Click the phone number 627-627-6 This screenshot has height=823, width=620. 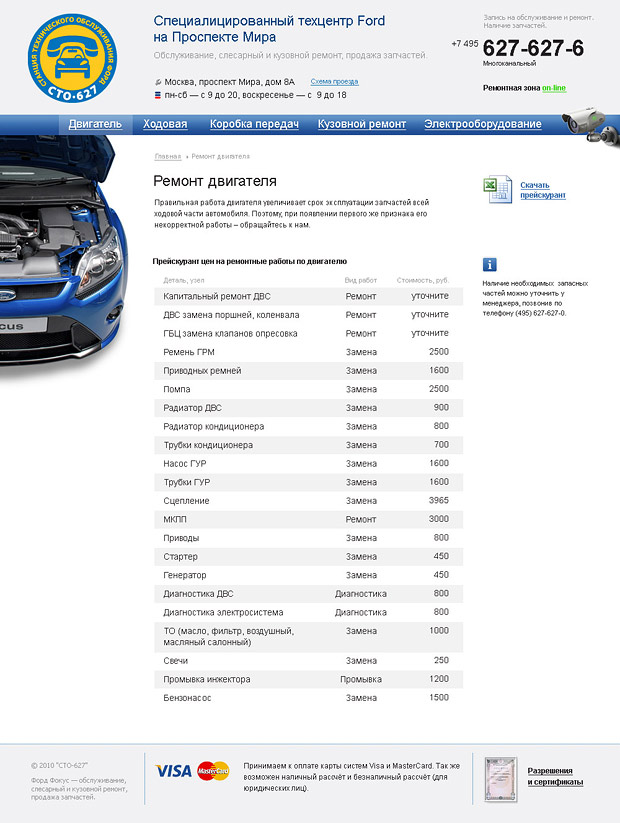(533, 48)
